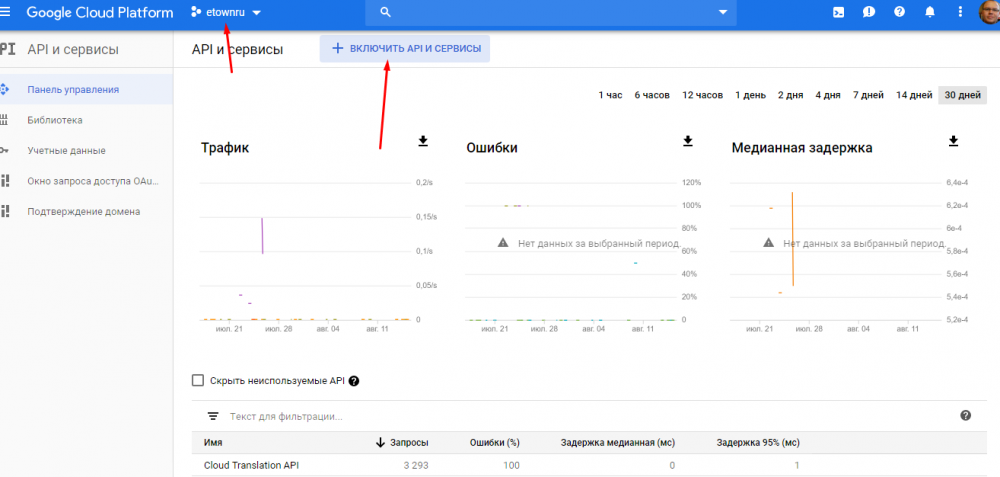Open Подтверждение домена in sidebar

[x=84, y=212]
